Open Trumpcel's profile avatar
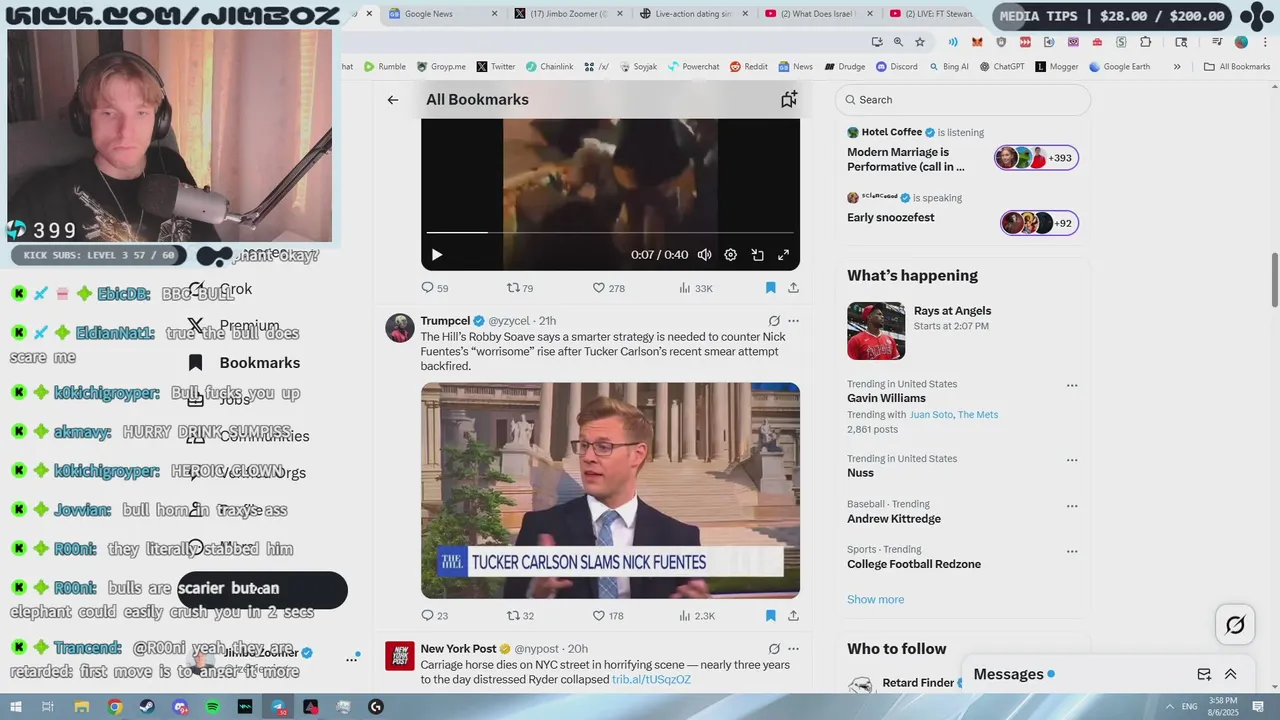 point(400,327)
